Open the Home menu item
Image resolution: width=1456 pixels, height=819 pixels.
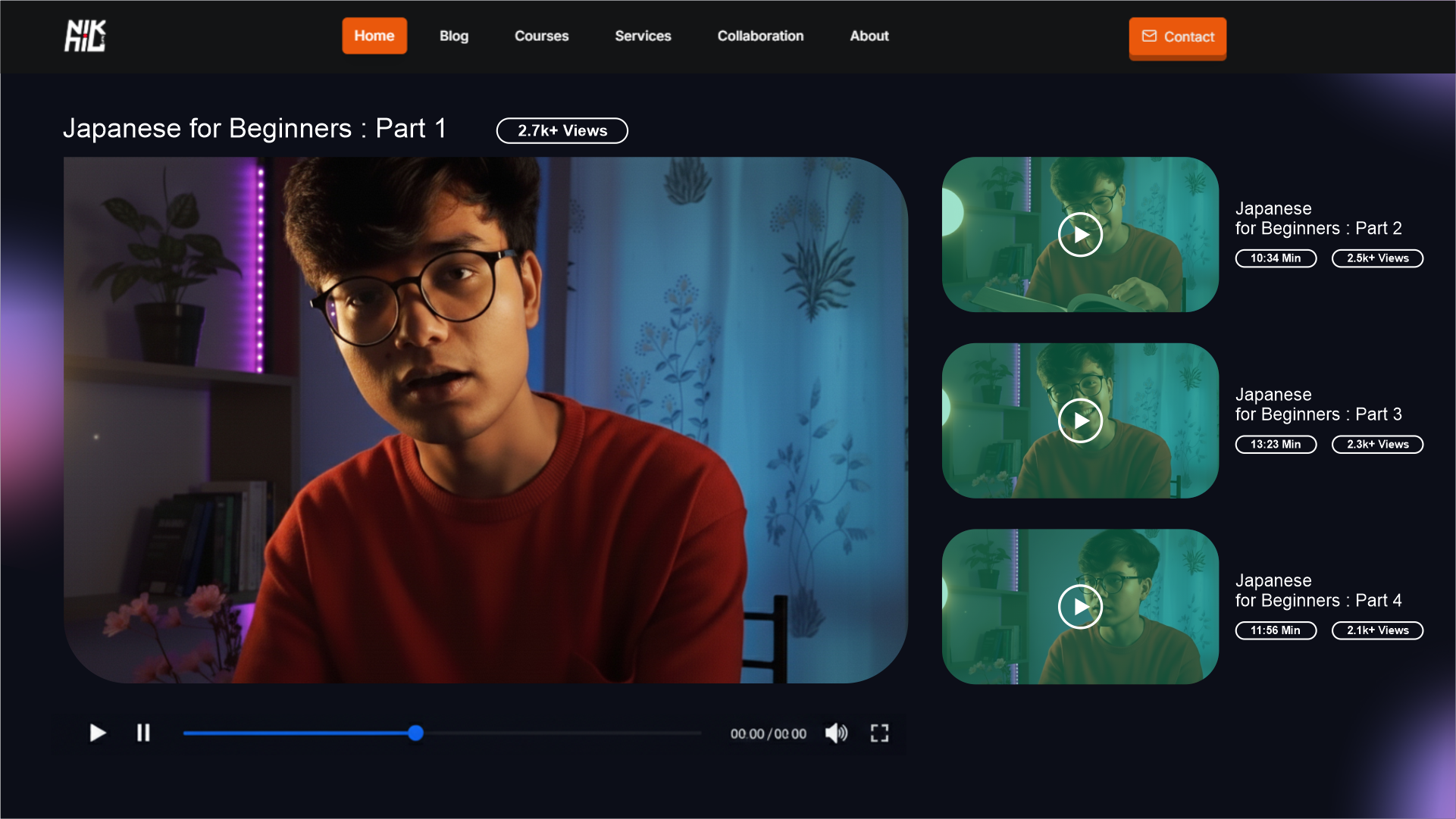(x=374, y=36)
